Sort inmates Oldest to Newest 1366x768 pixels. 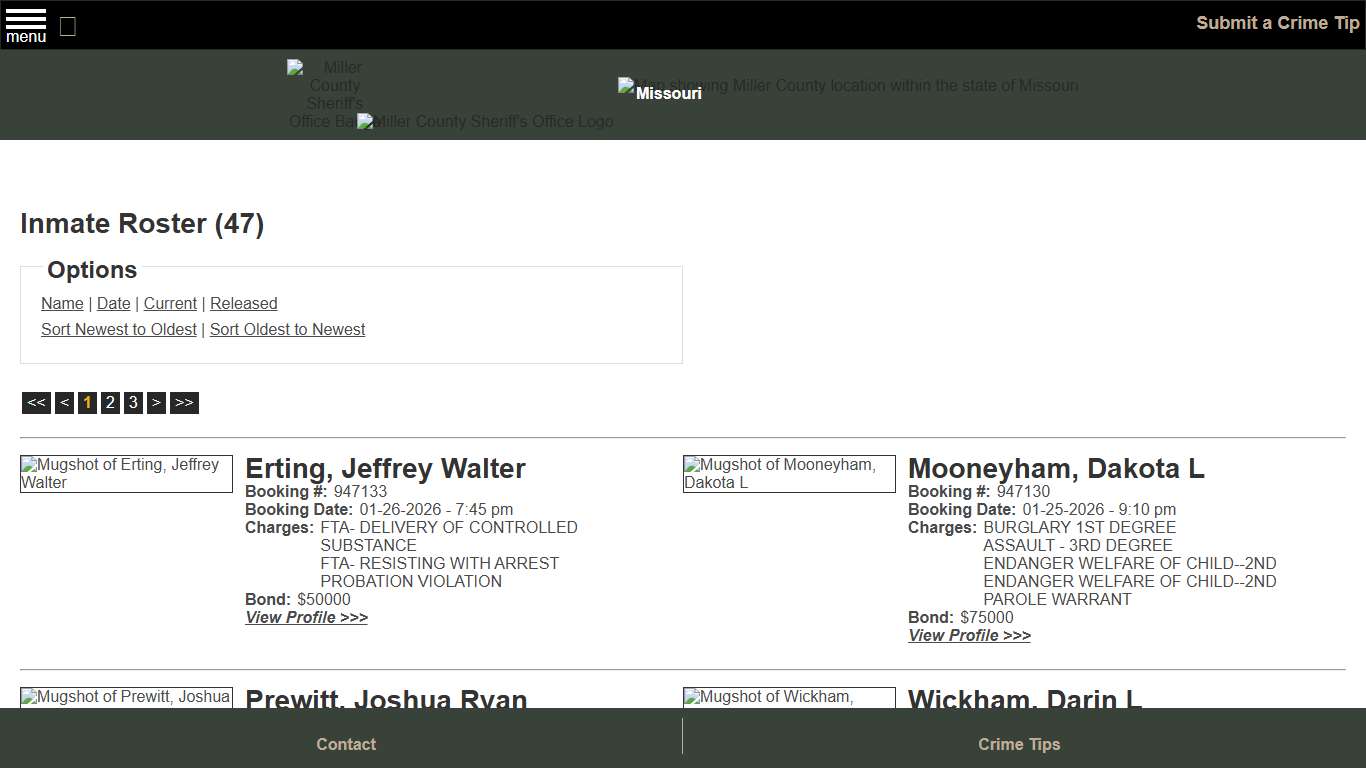coord(287,329)
